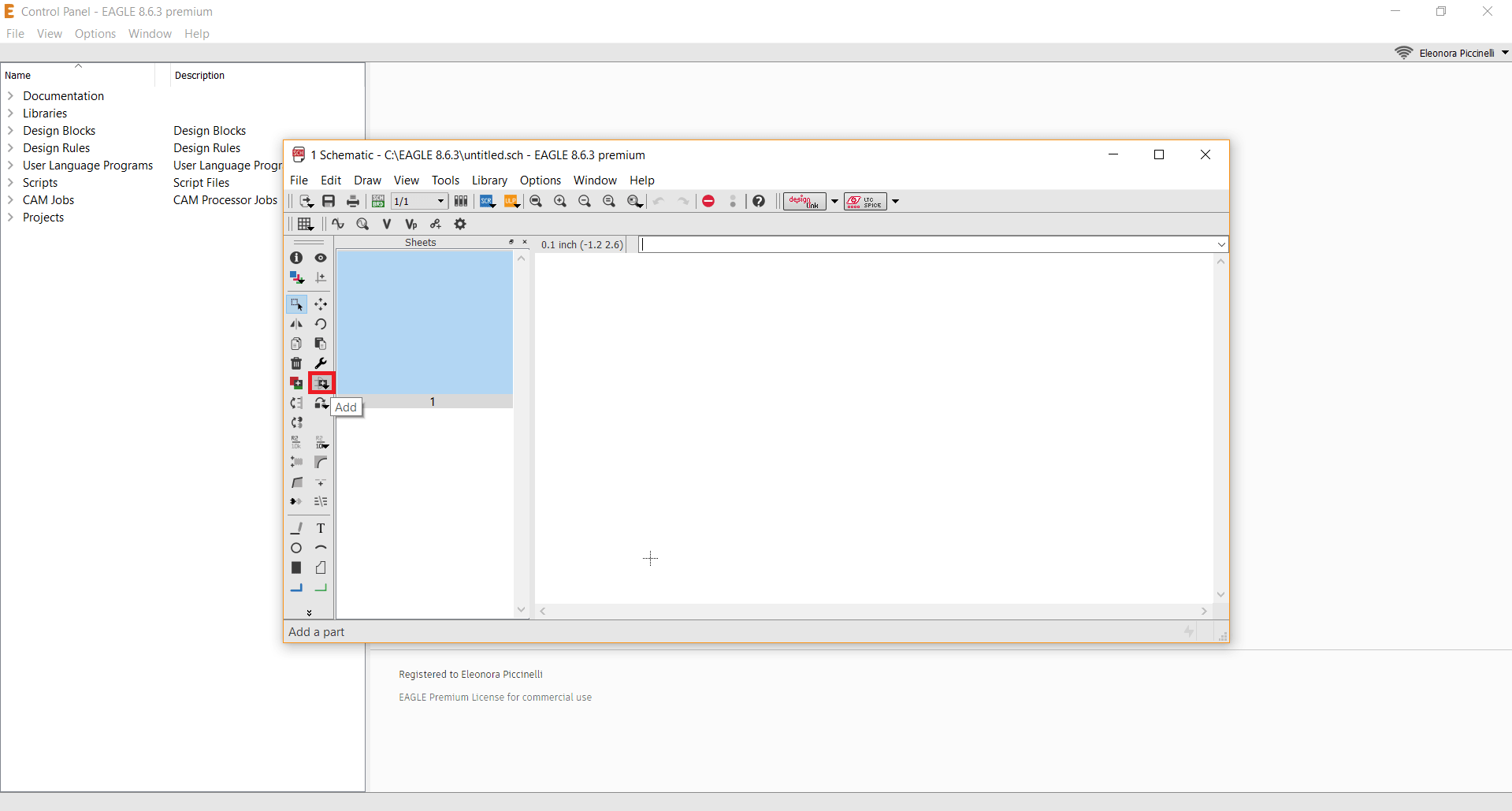Select the Polygon tool
The width and height of the screenshot is (1512, 811).
(x=321, y=567)
